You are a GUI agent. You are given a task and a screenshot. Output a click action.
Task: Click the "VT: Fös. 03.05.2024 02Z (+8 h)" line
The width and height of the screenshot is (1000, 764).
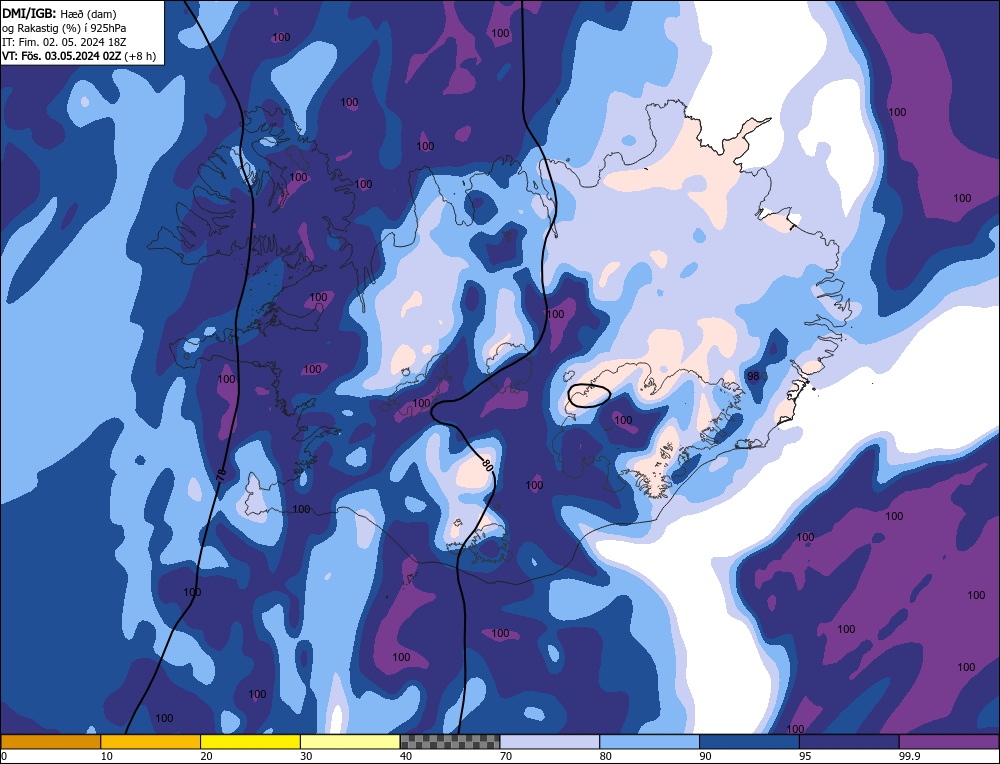tap(78, 56)
